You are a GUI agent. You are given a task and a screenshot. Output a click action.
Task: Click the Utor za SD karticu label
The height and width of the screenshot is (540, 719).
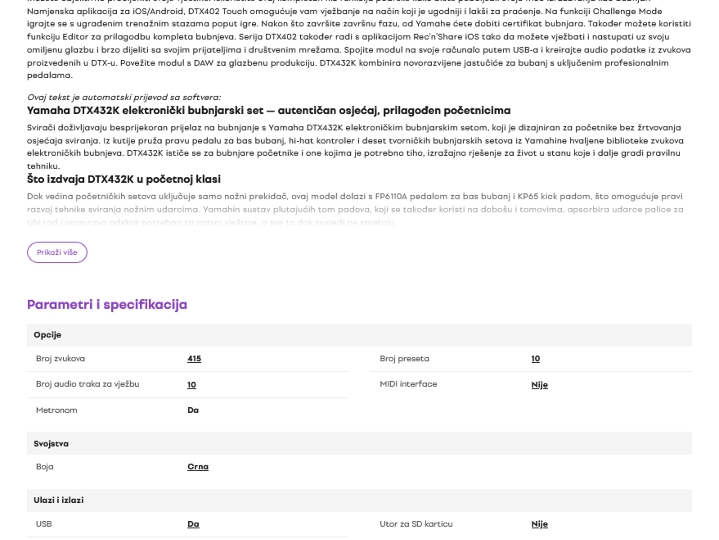(416, 524)
